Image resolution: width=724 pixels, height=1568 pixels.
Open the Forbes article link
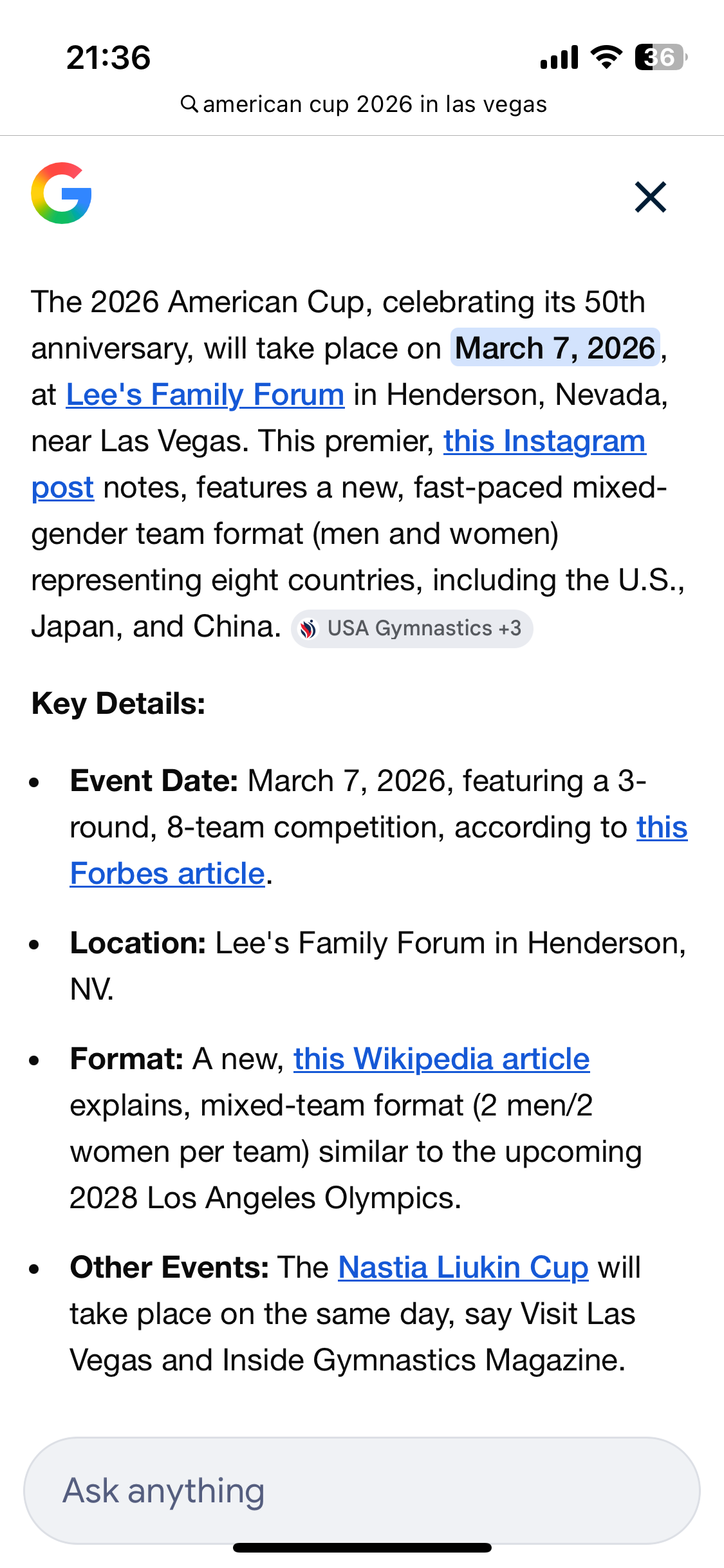(x=167, y=874)
